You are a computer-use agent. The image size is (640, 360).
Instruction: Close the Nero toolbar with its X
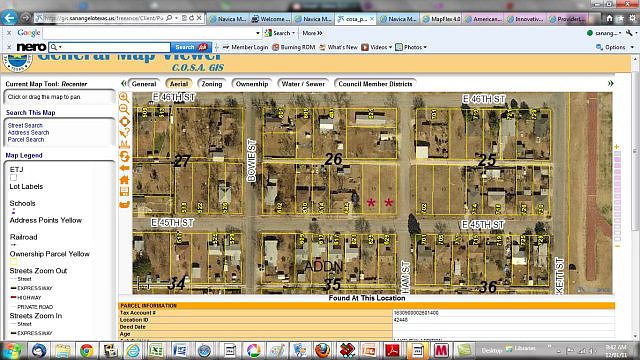click(x=9, y=47)
